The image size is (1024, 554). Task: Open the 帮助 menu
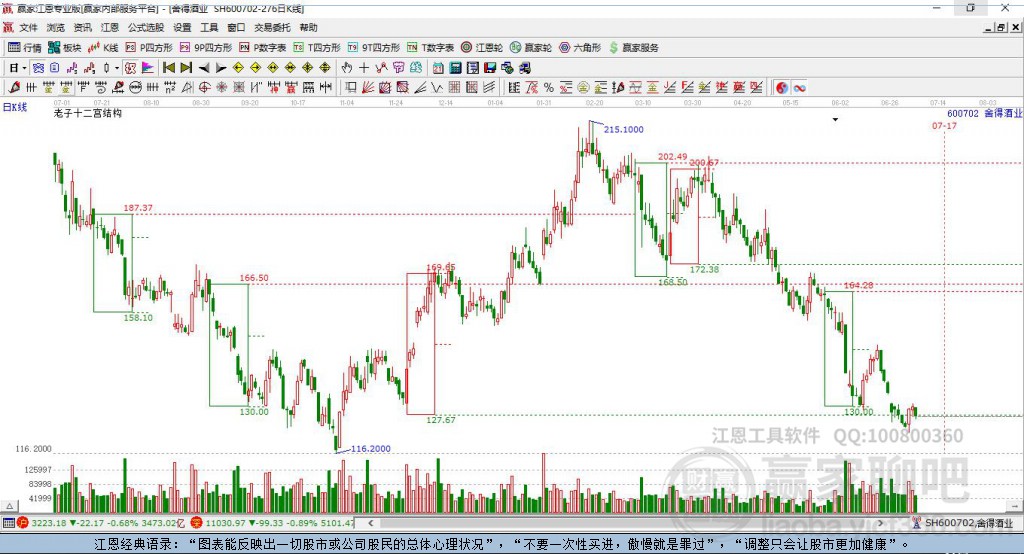pyautogui.click(x=308, y=27)
